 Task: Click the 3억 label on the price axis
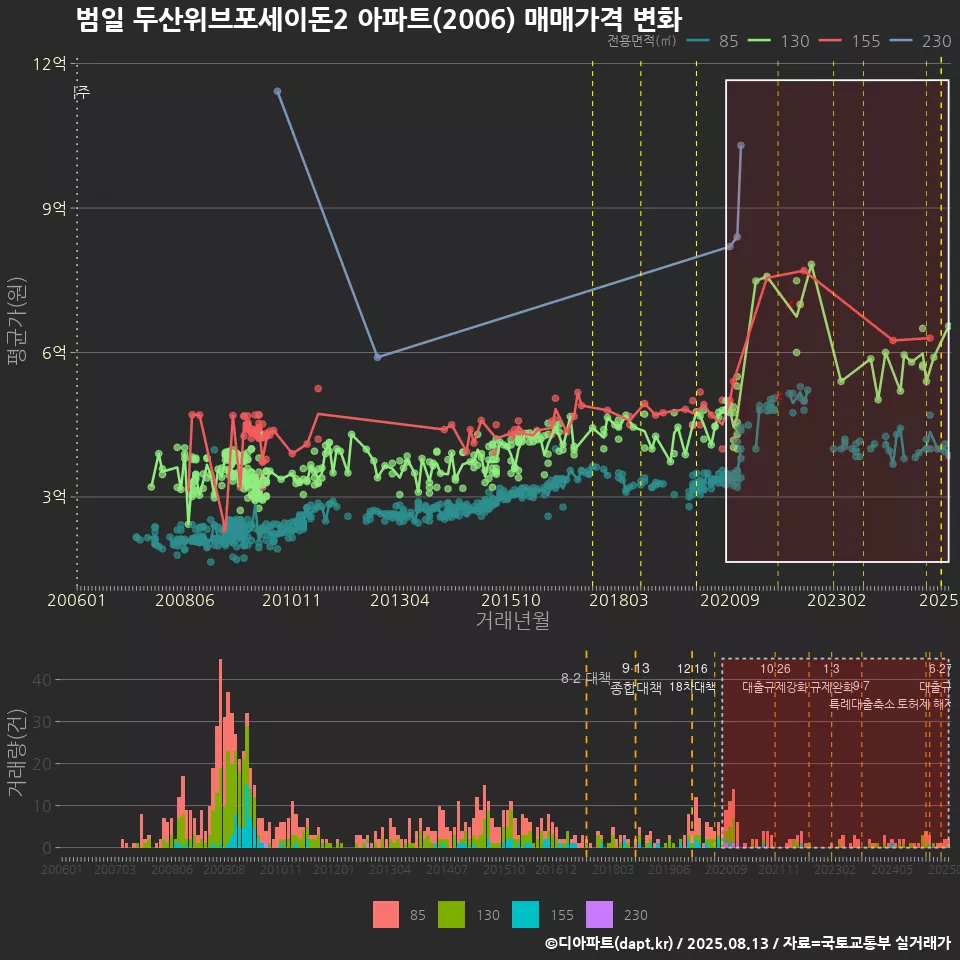tap(54, 497)
